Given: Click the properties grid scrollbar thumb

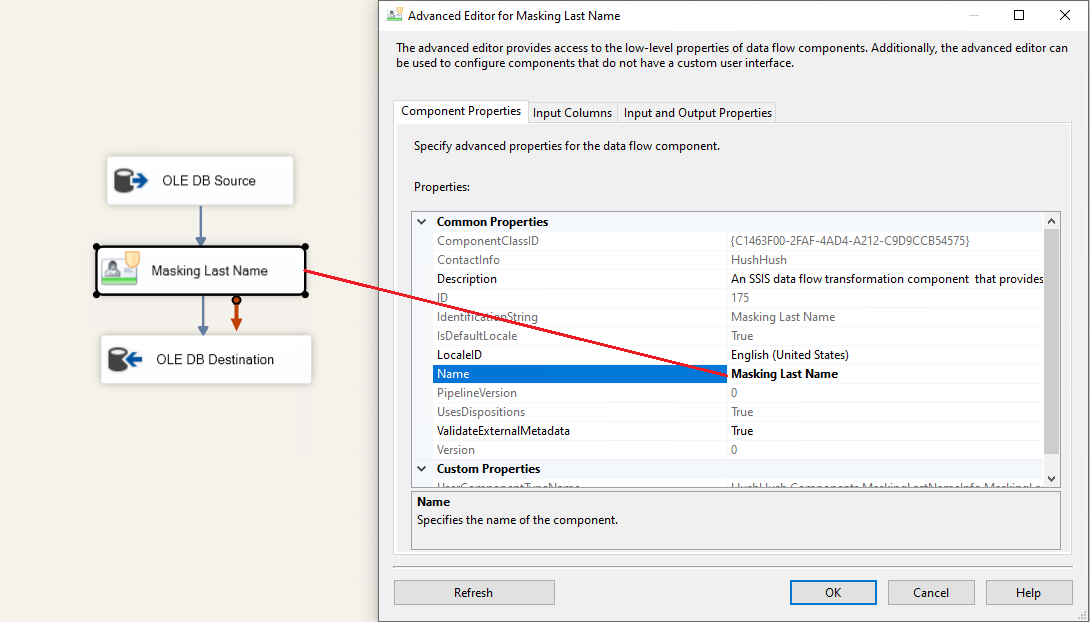Looking at the screenshot, I should 1051,342.
